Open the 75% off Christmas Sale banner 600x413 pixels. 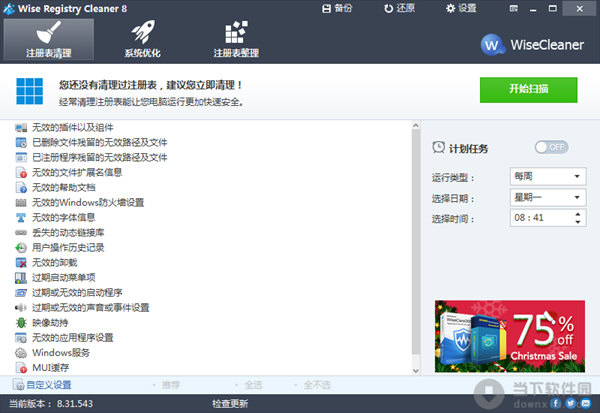point(510,336)
